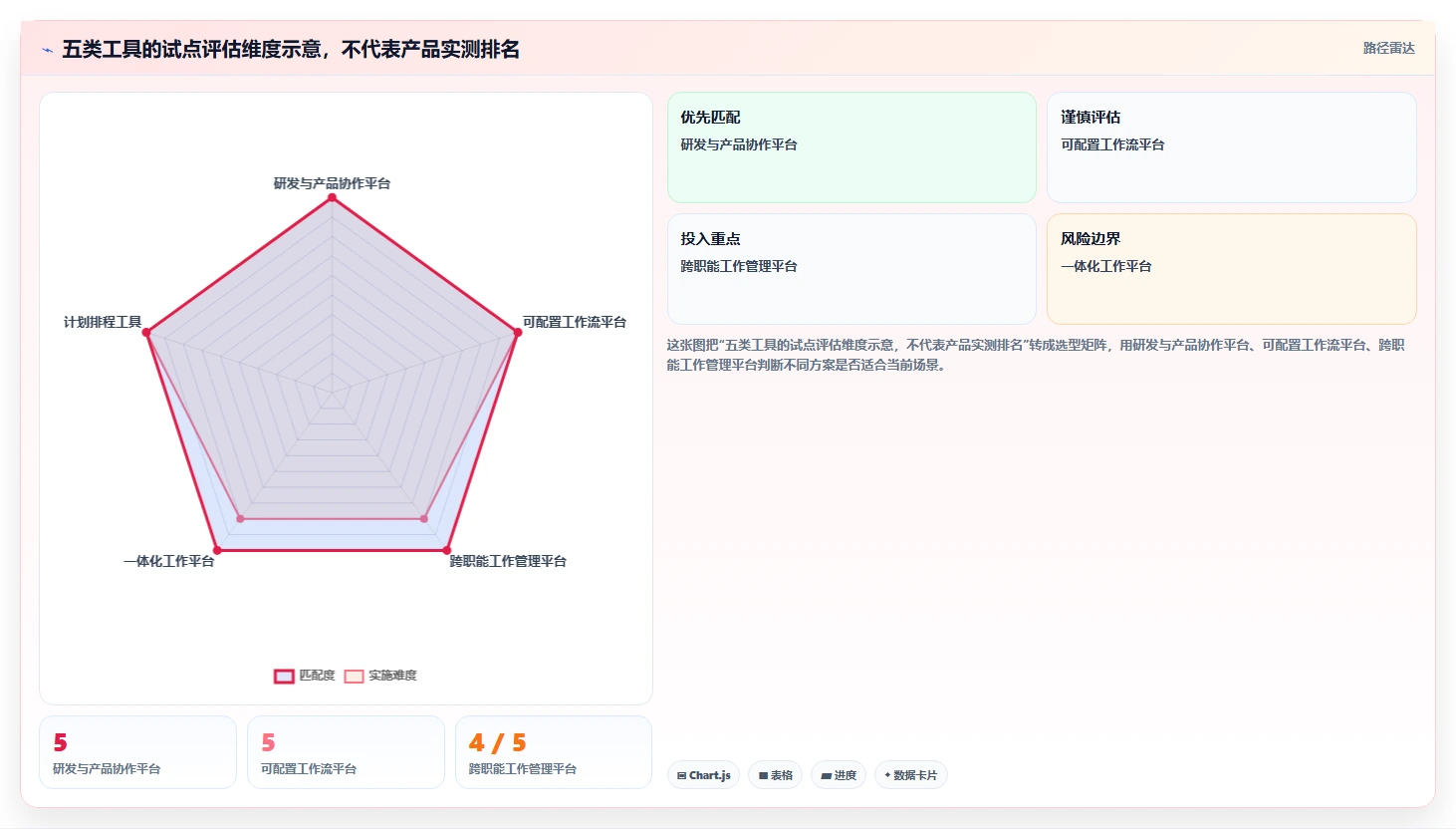Click red outer point near 跨职能工作管理平台
The image size is (1456, 829).
click(x=447, y=550)
